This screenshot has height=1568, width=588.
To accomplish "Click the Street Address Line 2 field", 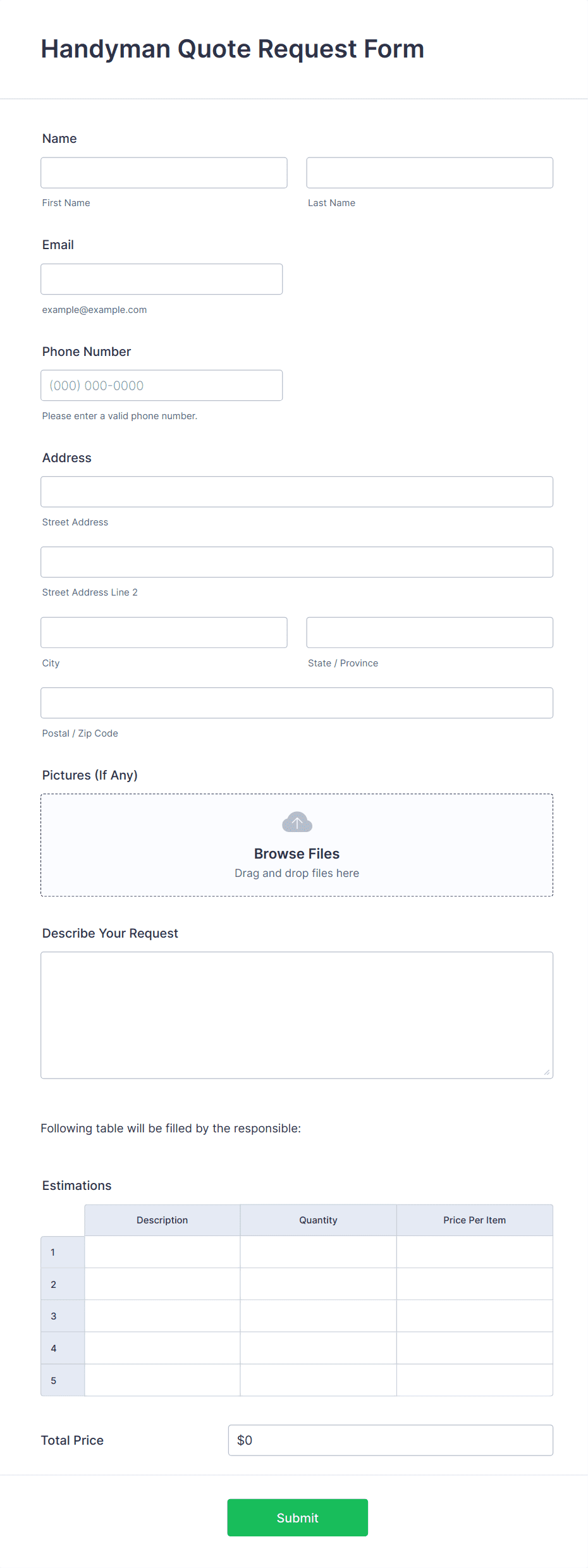I will pos(297,561).
